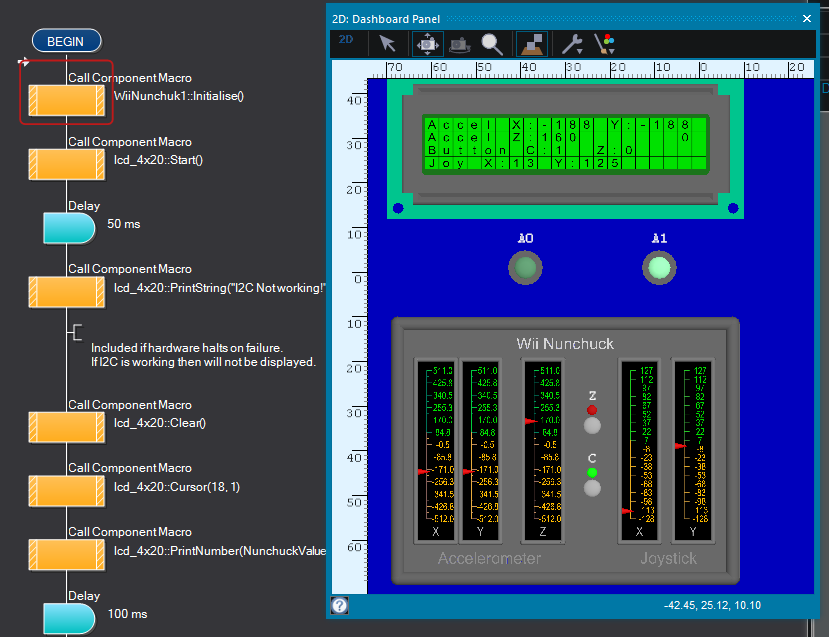This screenshot has width=829, height=637.
Task: Select the lcd_4x20::Start() macro block
Action: click(x=67, y=164)
